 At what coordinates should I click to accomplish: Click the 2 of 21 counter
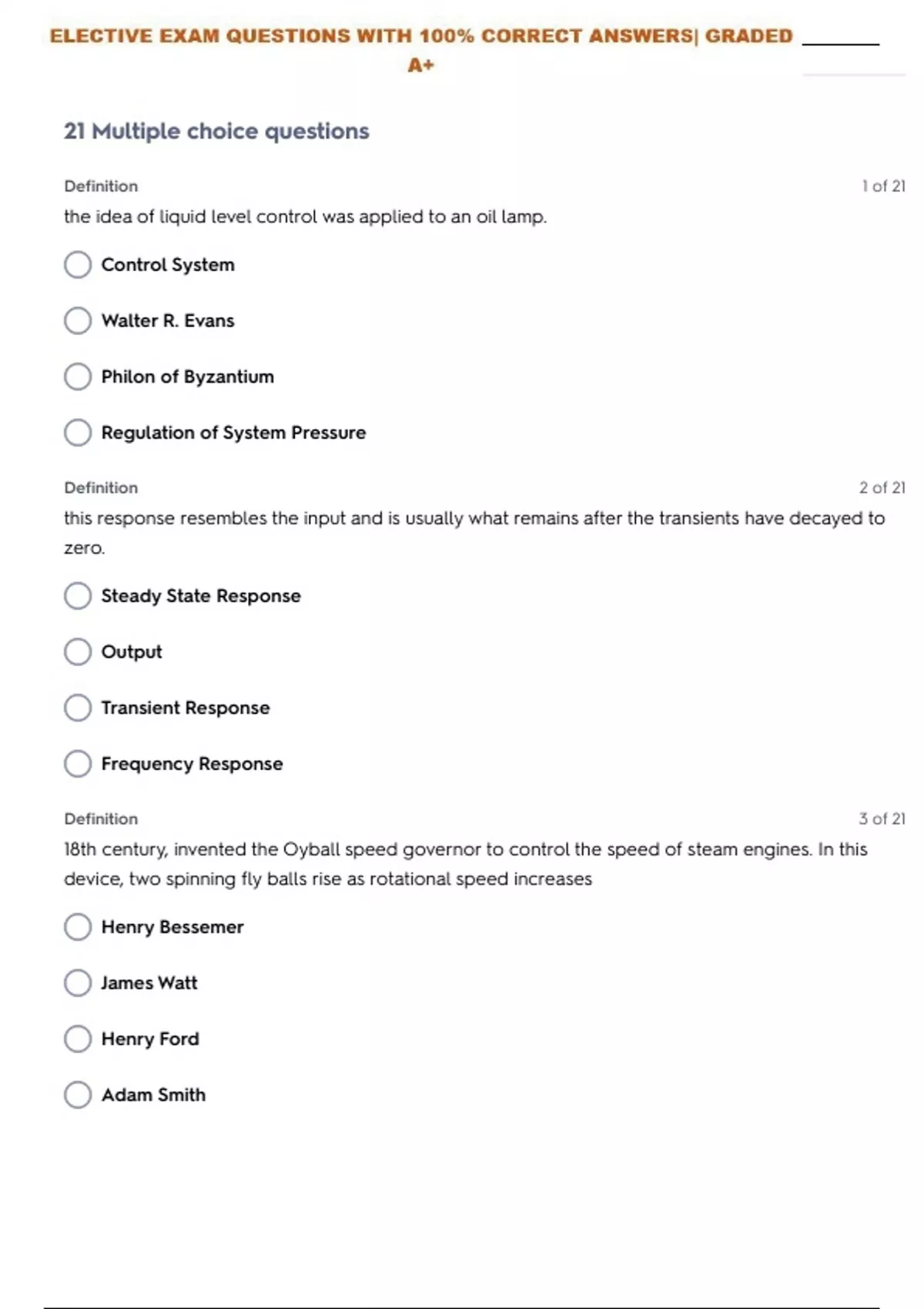point(882,488)
